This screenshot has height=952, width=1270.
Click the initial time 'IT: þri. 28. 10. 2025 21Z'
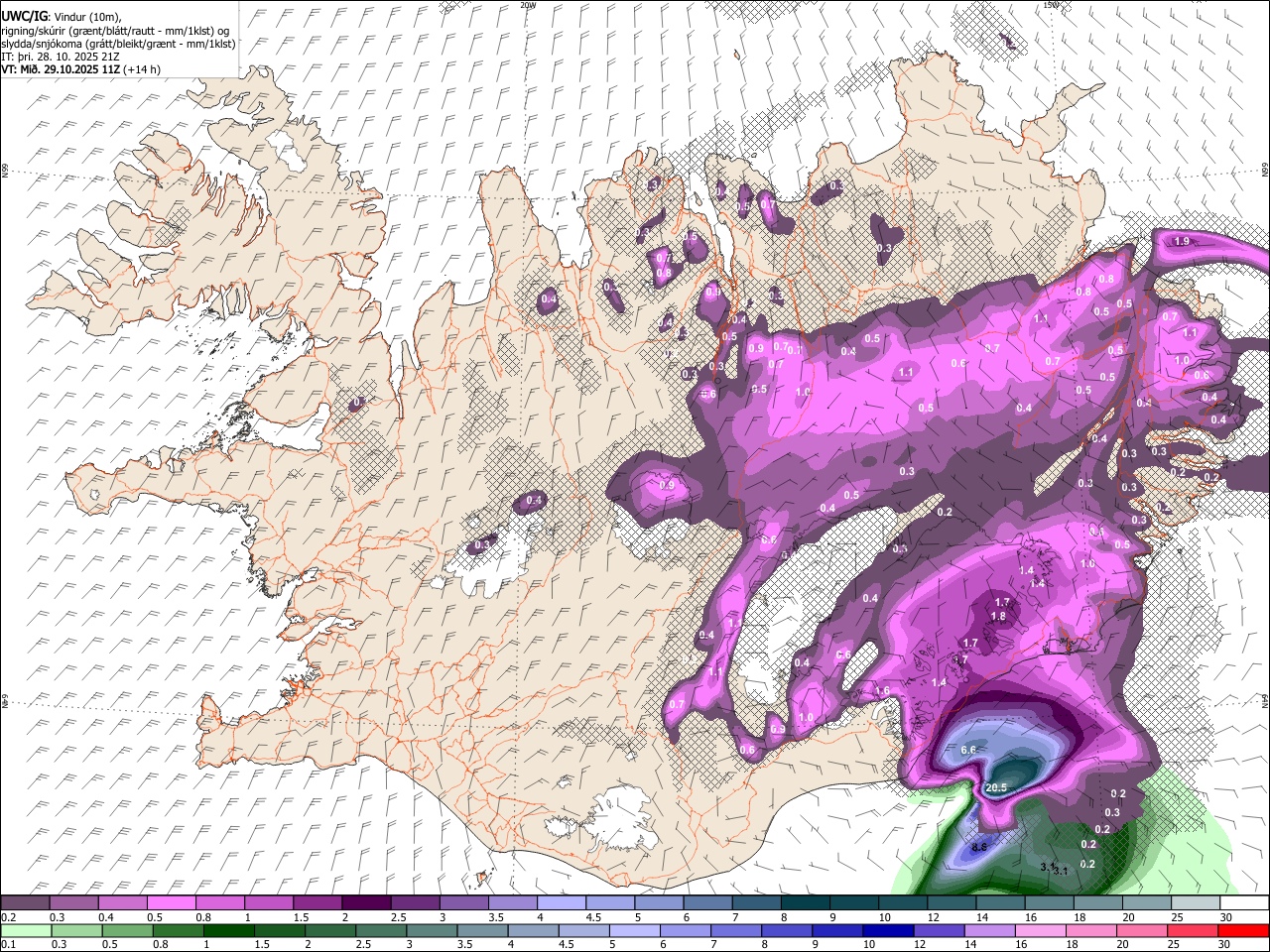[63, 57]
